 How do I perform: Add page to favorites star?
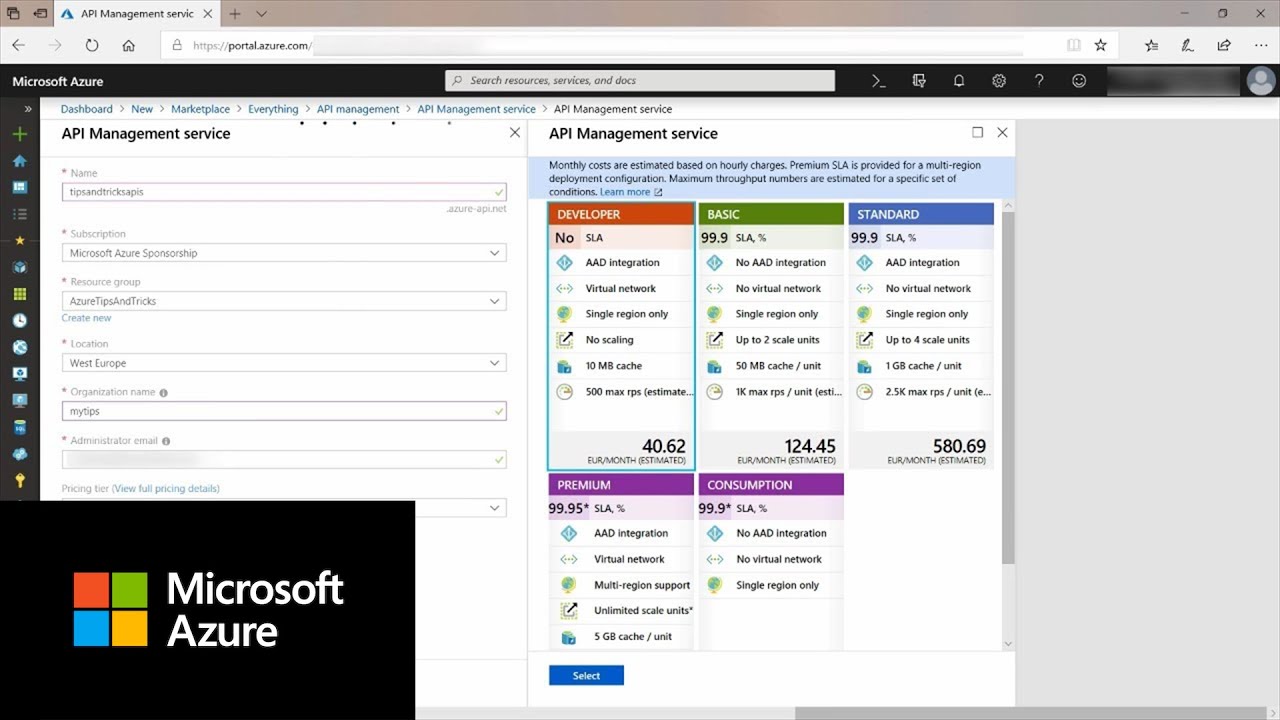click(x=1100, y=45)
